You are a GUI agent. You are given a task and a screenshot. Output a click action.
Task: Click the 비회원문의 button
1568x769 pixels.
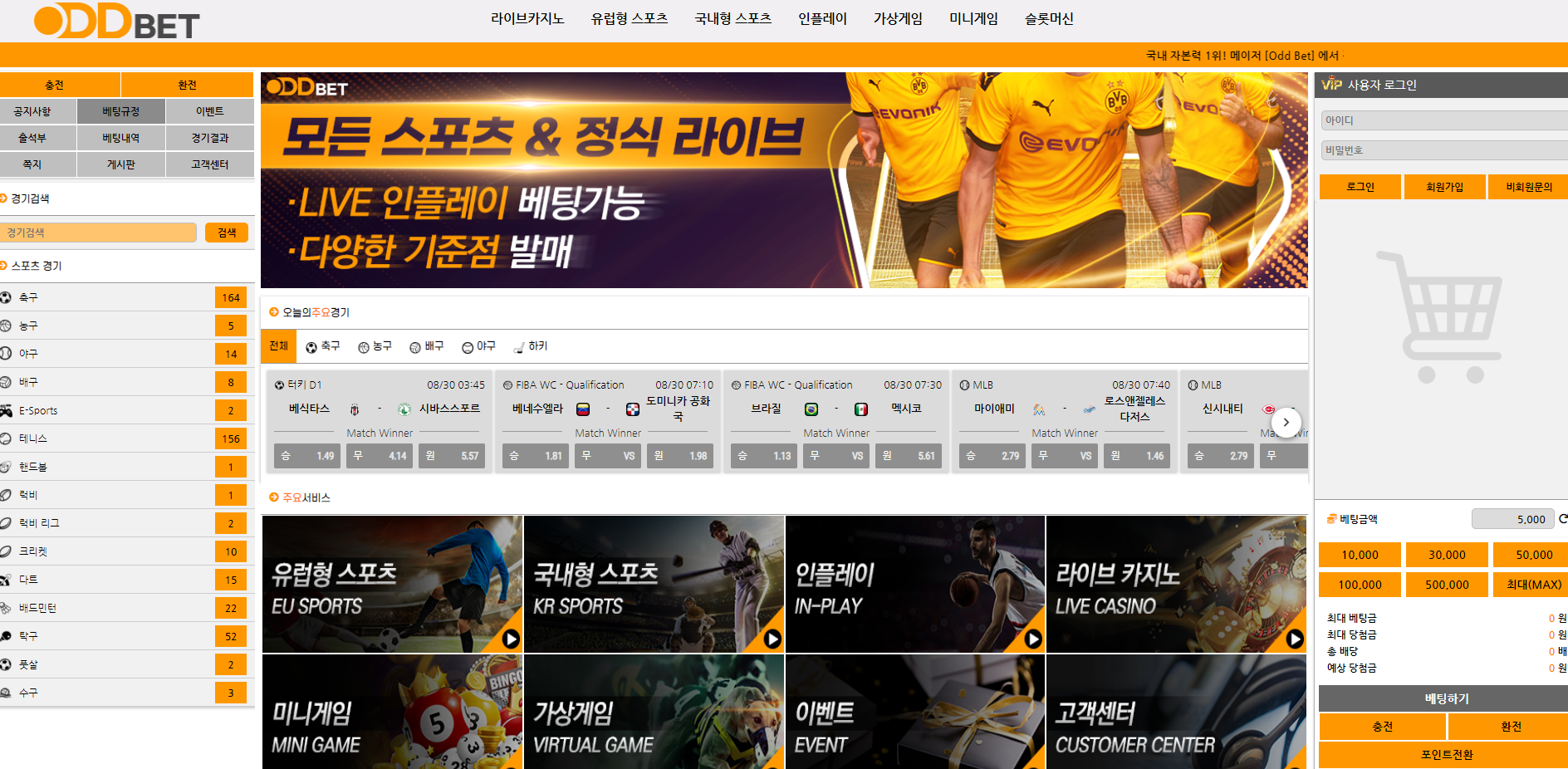(x=1528, y=187)
